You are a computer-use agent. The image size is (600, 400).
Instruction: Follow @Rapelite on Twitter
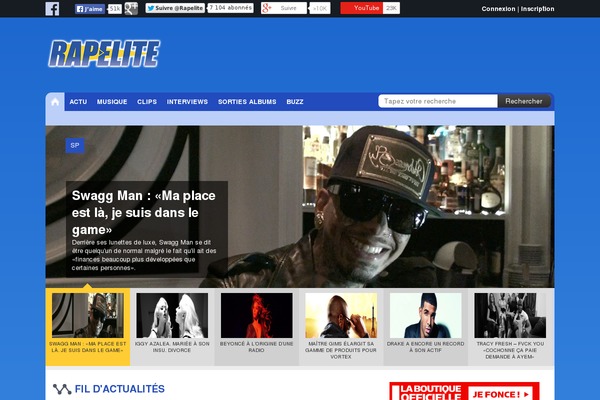175,8
